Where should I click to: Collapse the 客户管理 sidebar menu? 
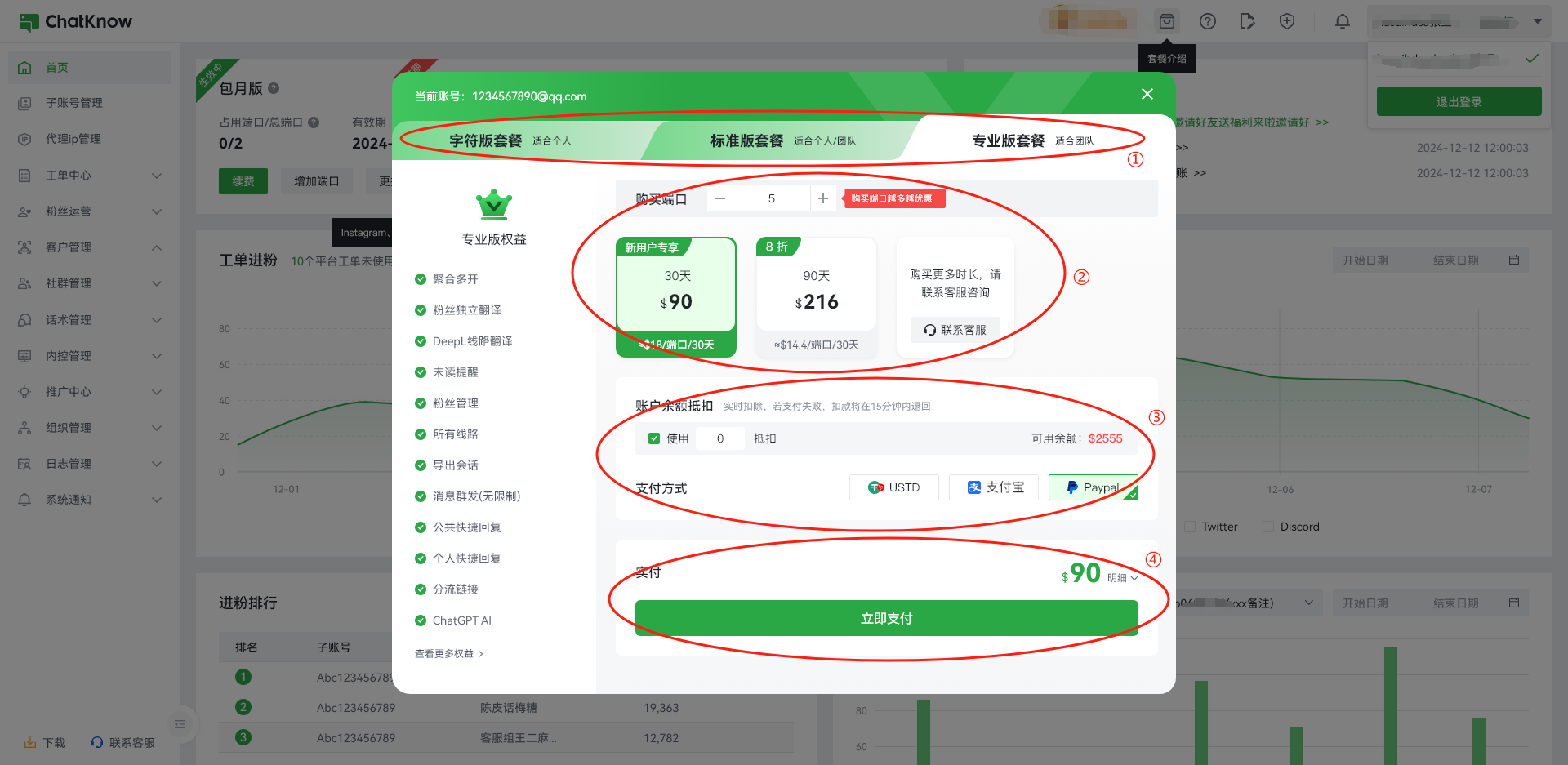(x=157, y=247)
